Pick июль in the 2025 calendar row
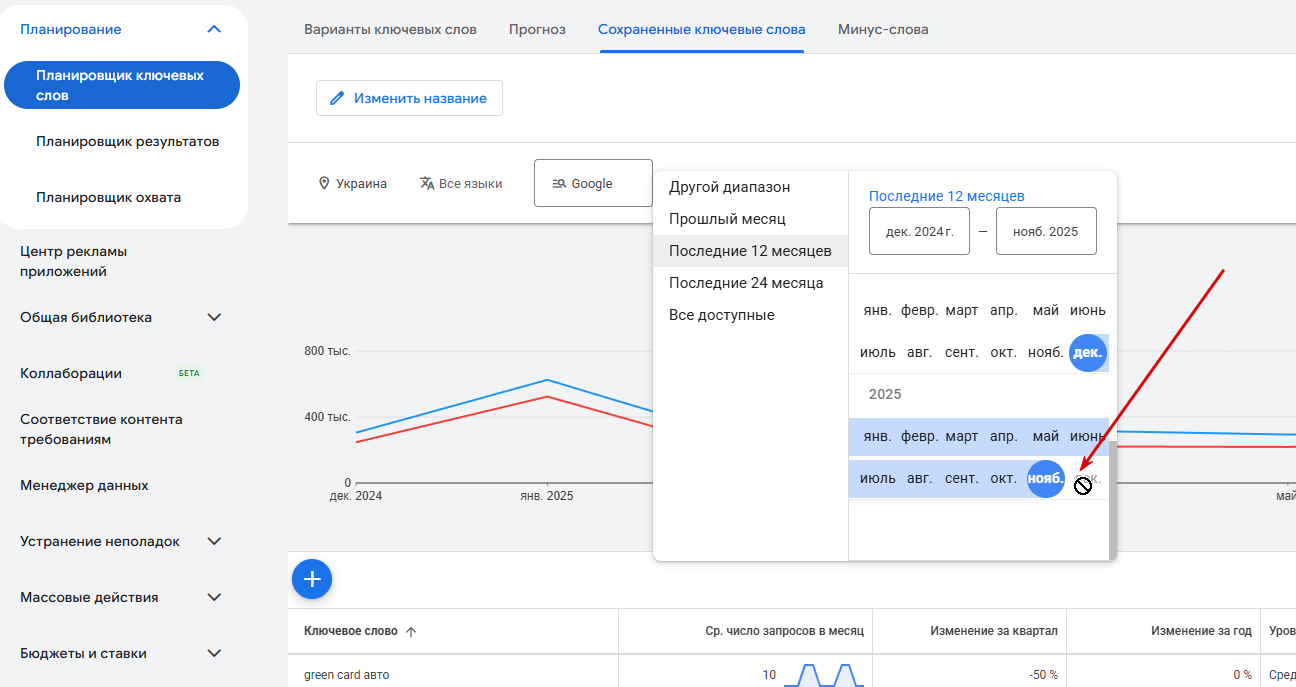The width and height of the screenshot is (1296, 687). [x=878, y=479]
